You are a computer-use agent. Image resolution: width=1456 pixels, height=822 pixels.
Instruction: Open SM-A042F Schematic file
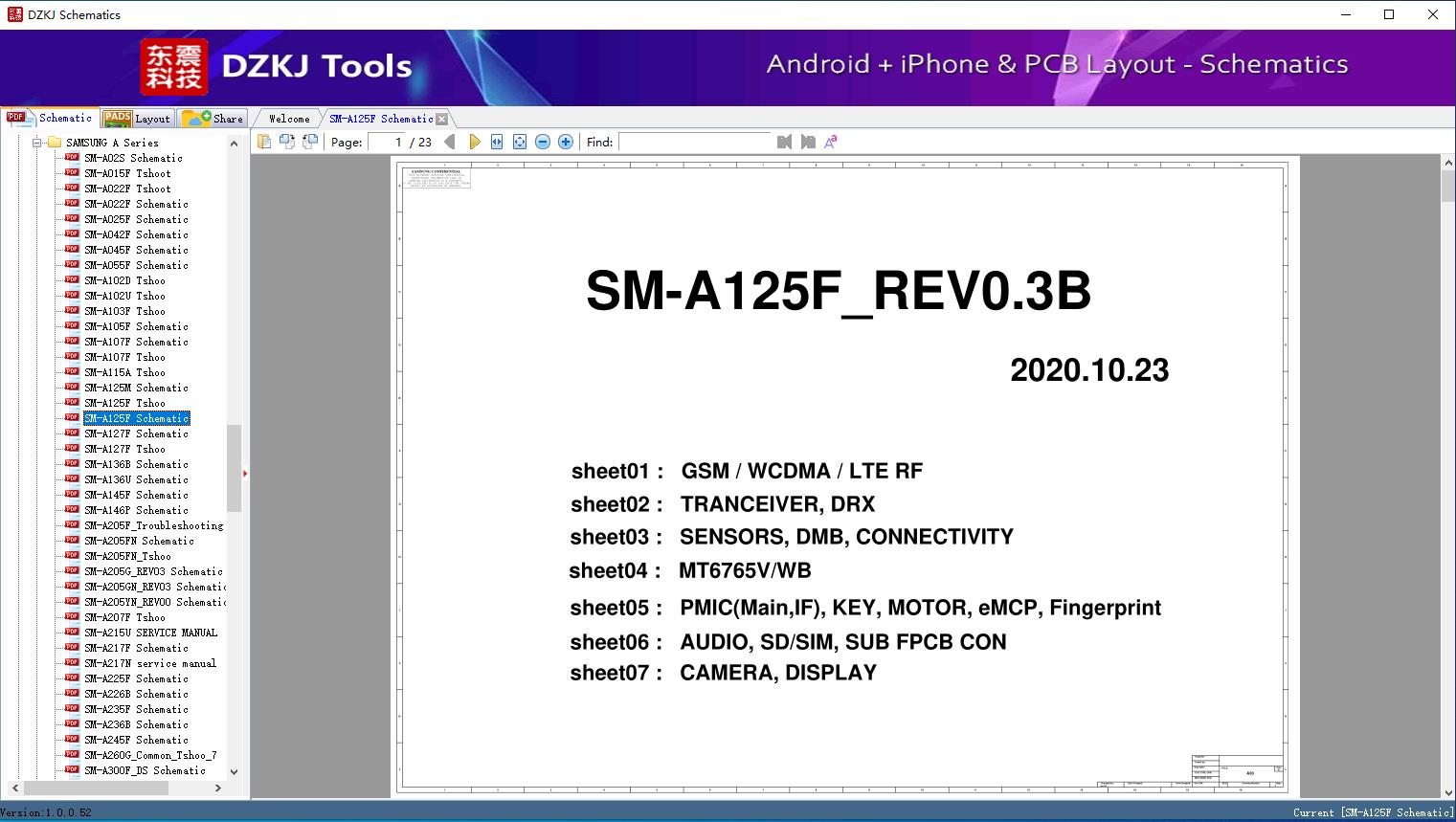[x=136, y=234]
